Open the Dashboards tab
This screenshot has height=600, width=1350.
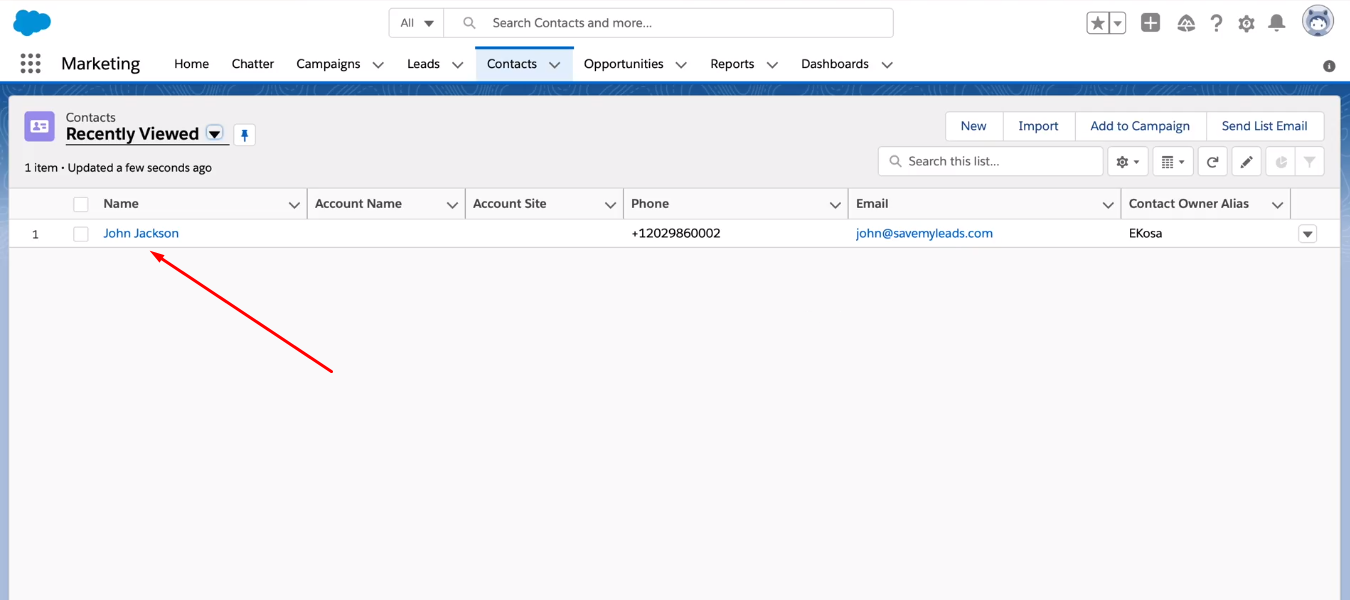pyautogui.click(x=835, y=64)
